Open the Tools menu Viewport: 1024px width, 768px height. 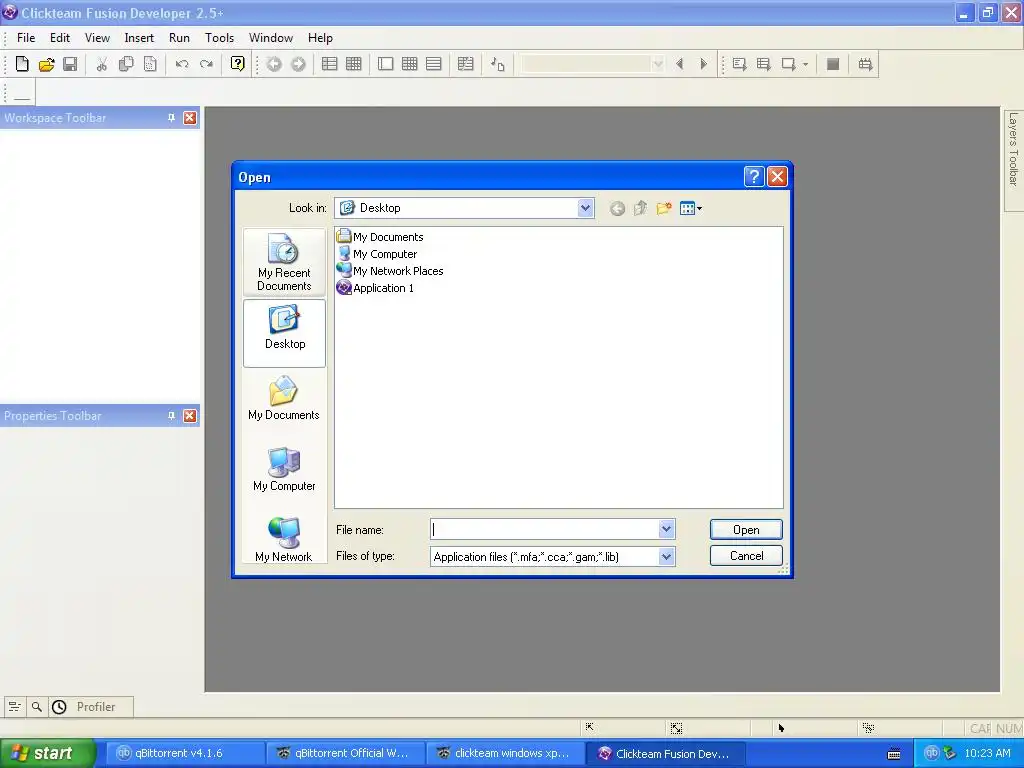219,38
